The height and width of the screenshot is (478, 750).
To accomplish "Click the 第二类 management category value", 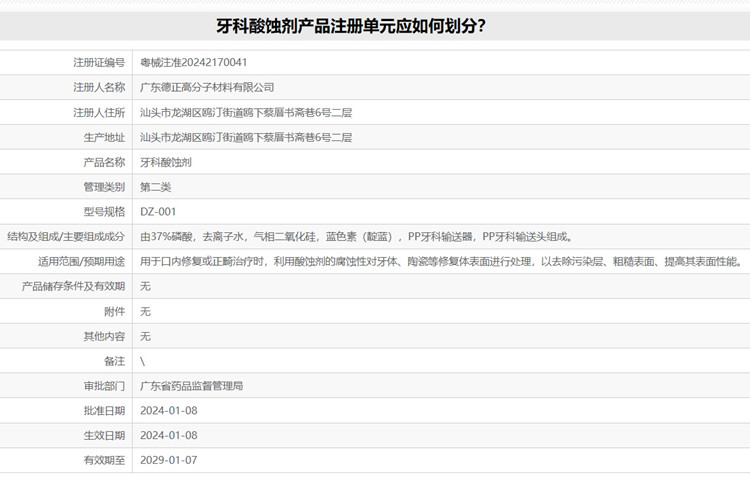I will tap(156, 187).
